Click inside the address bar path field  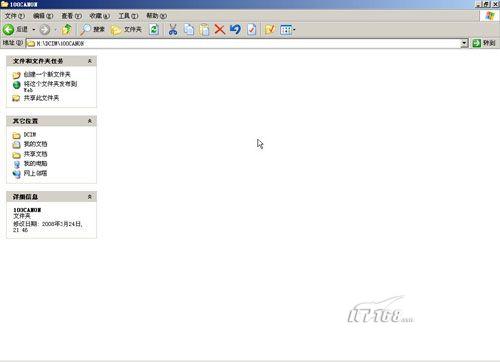click(x=243, y=43)
